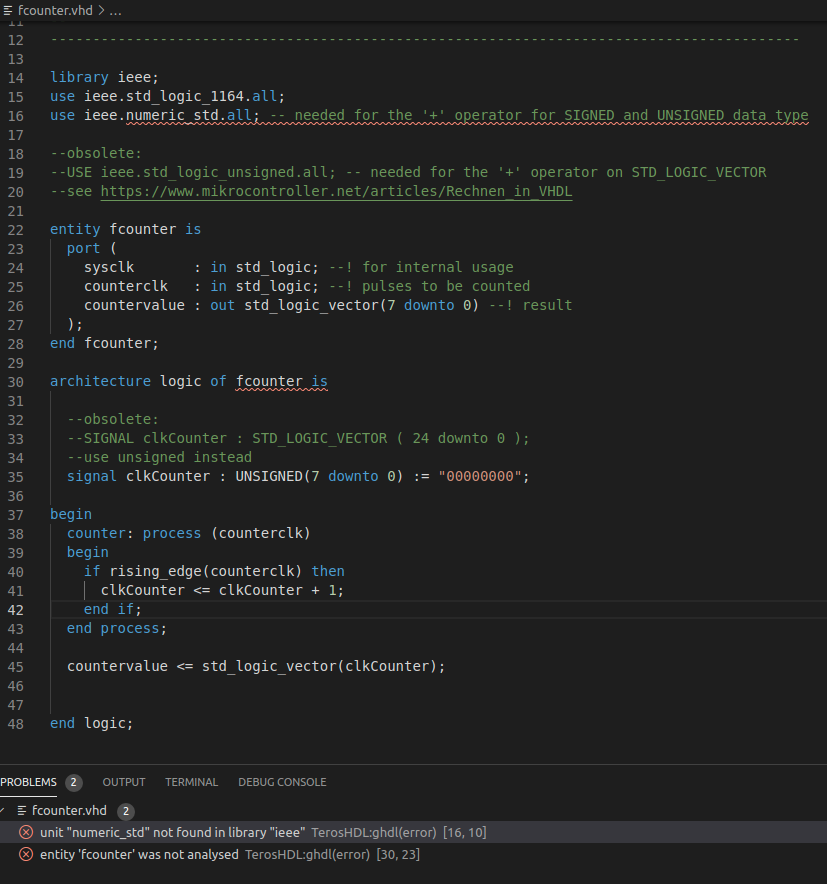
Task: Select the "entity 'fcounter' was not analysed" error
Action: click(x=139, y=854)
